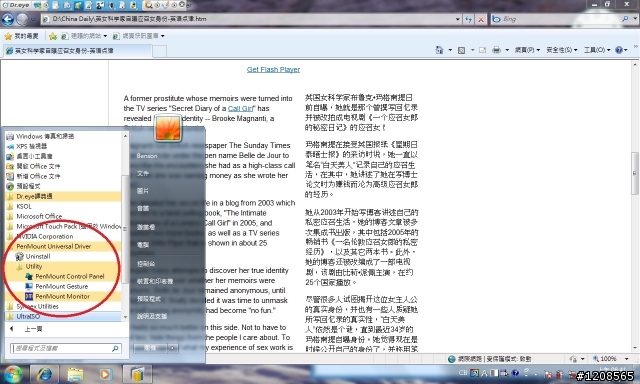Click the Start menu search magnifier
The image size is (640, 384).
[x=115, y=348]
